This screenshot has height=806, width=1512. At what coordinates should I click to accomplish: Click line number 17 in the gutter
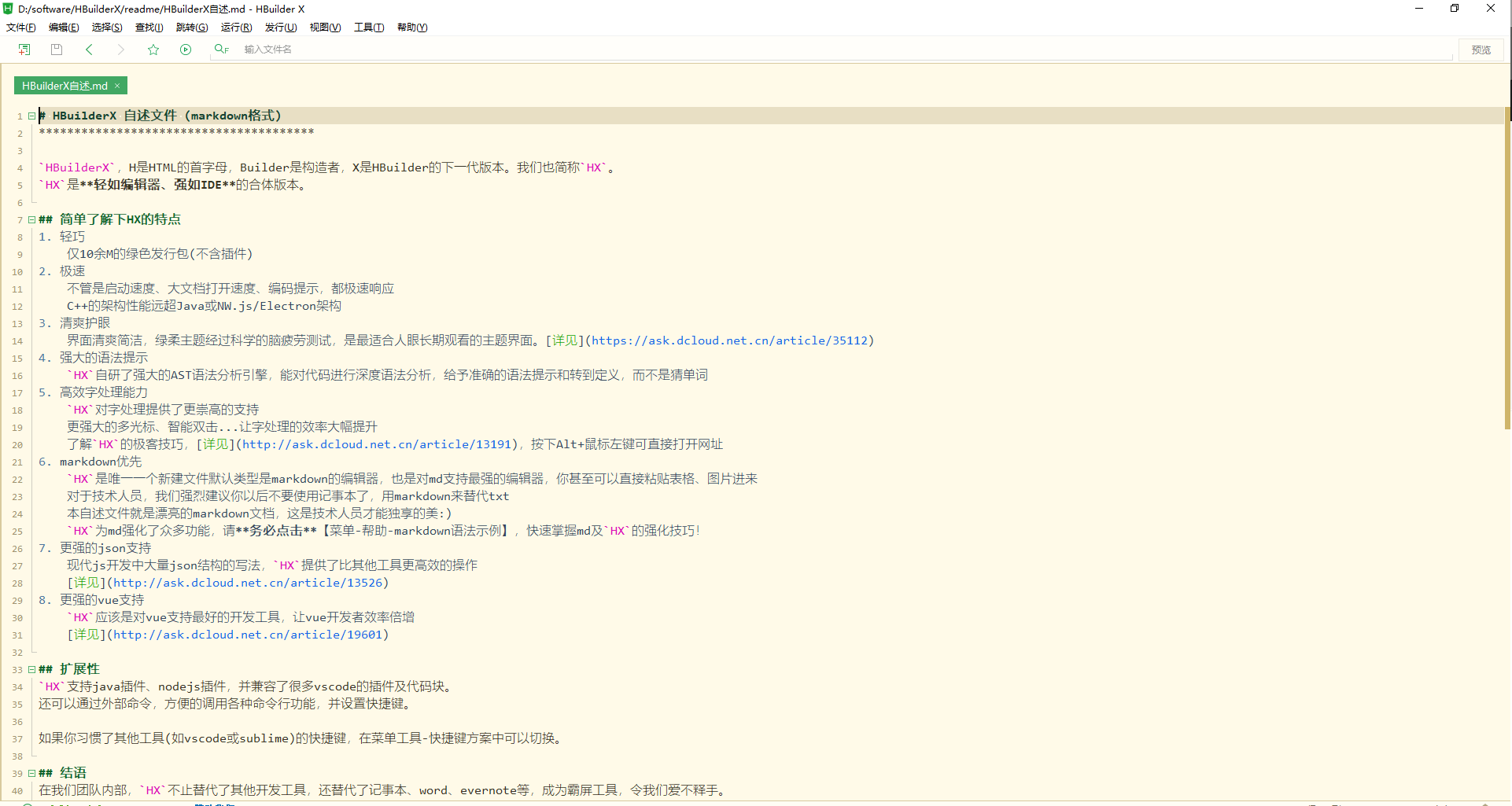17,393
